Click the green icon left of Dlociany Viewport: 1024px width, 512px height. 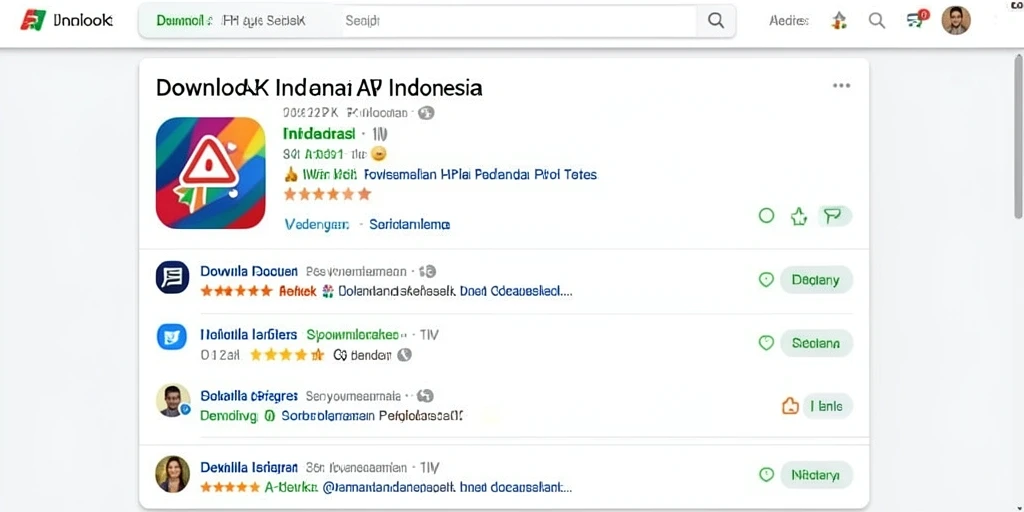[766, 280]
